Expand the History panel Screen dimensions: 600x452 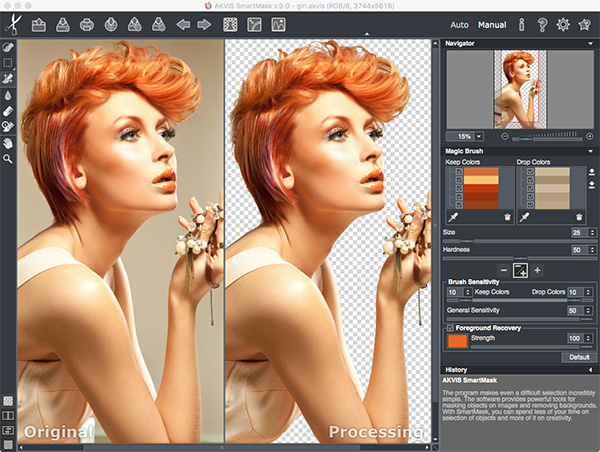[x=590, y=369]
